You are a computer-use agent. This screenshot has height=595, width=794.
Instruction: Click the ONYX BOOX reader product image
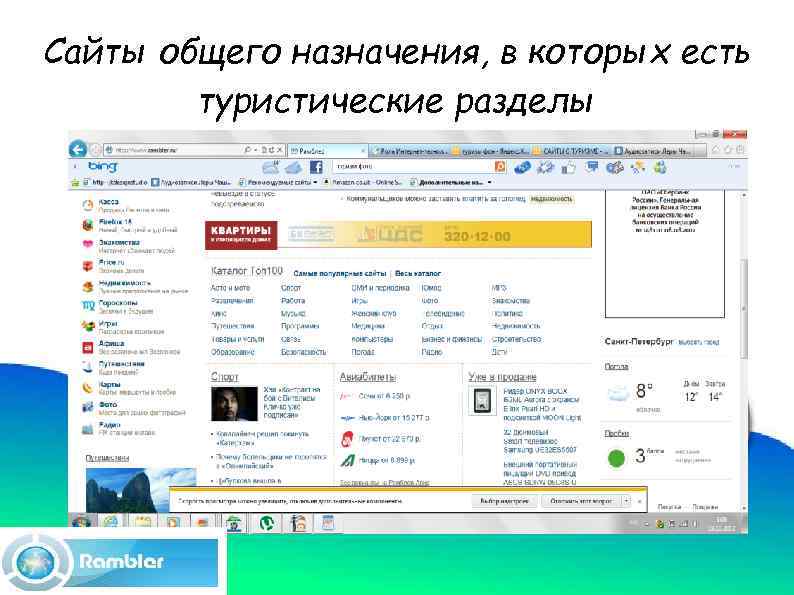pyautogui.click(x=482, y=401)
